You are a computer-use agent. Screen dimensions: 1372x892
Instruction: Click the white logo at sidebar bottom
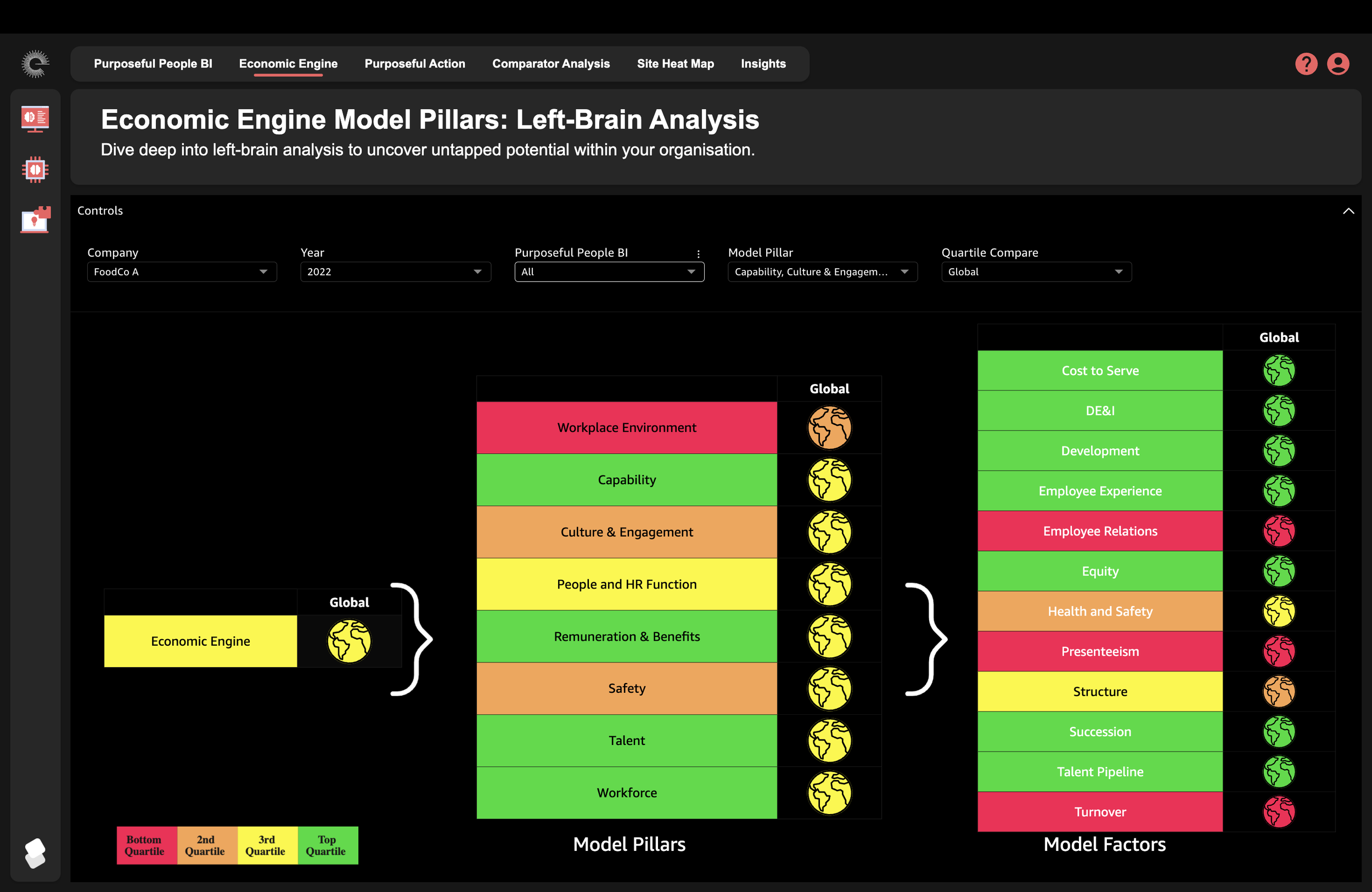coord(35,853)
